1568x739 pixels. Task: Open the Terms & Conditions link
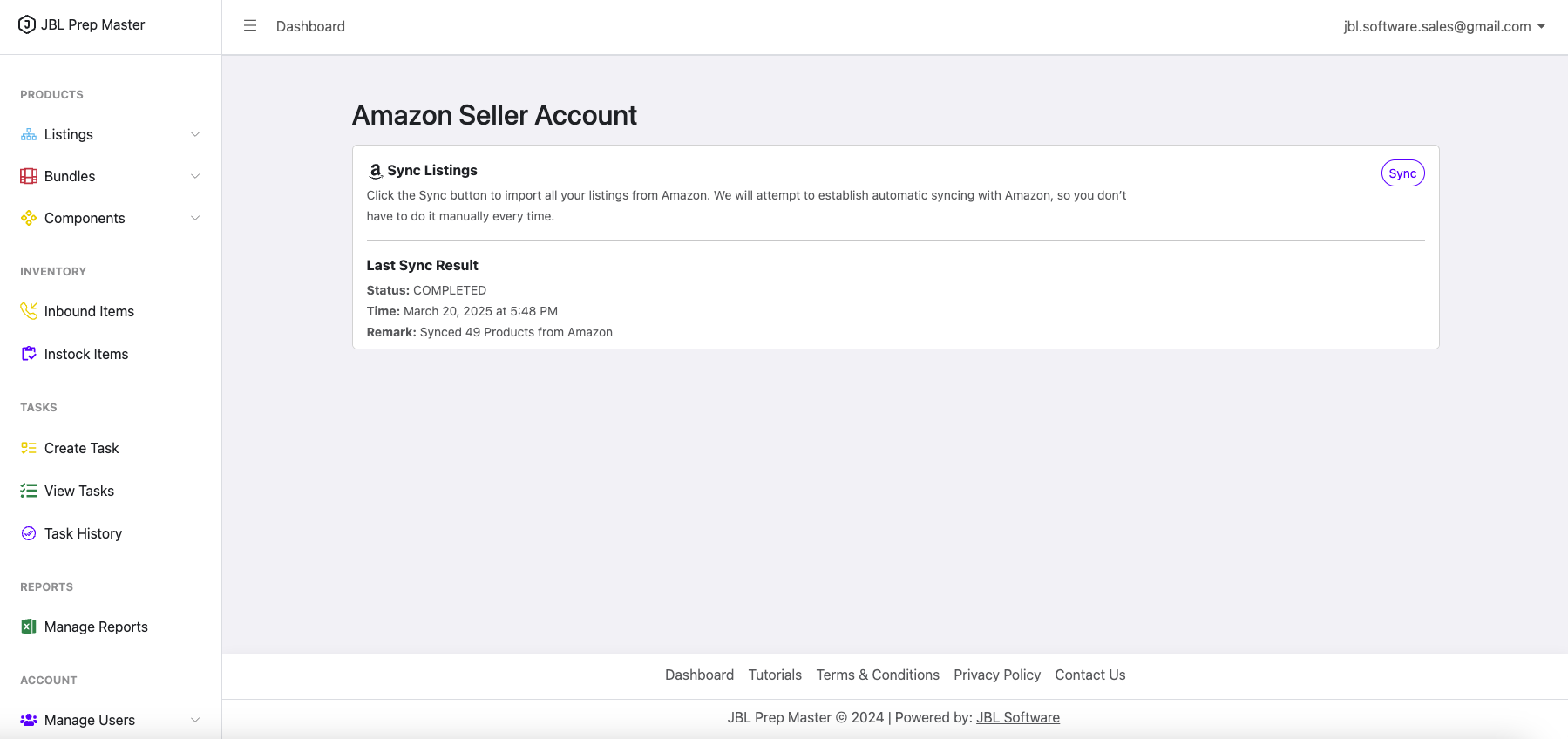pos(878,675)
